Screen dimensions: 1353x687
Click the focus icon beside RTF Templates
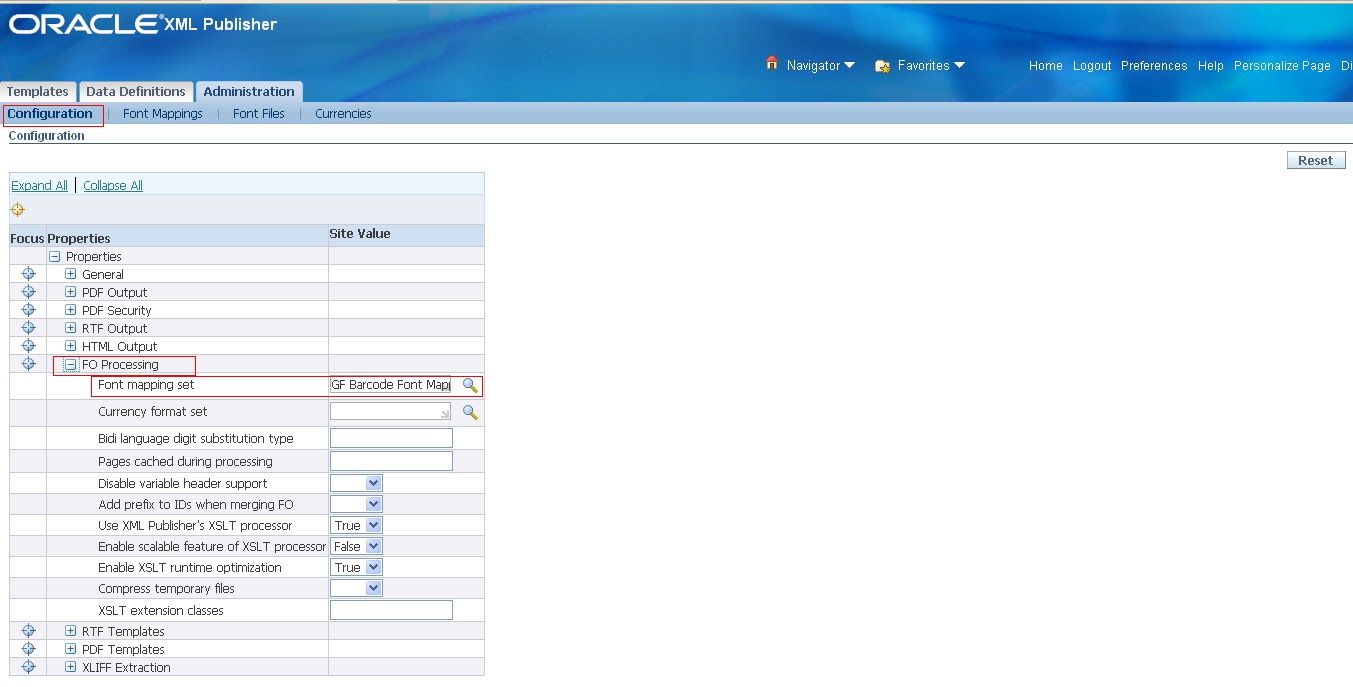pos(27,631)
